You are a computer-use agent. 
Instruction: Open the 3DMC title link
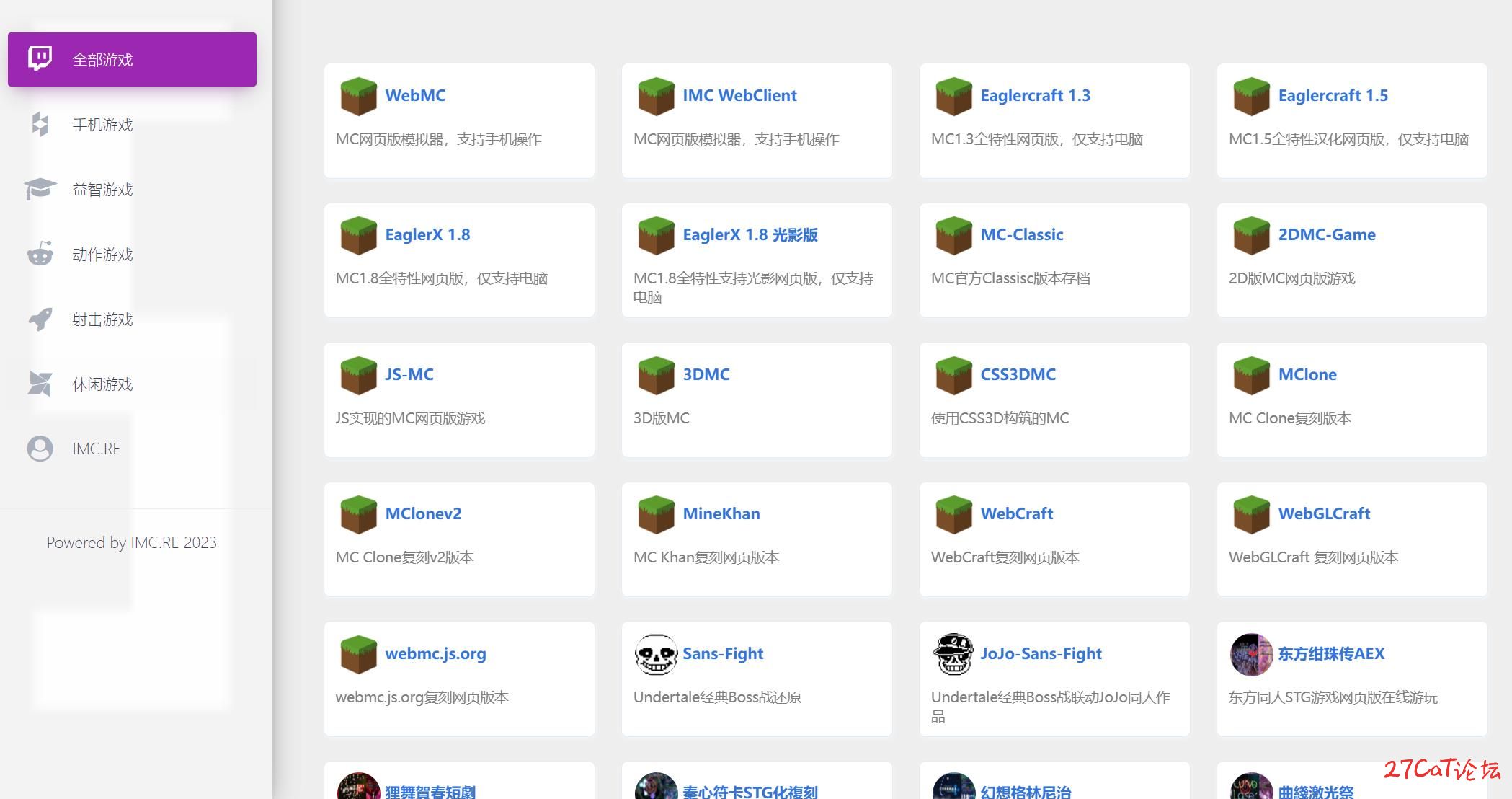point(706,374)
